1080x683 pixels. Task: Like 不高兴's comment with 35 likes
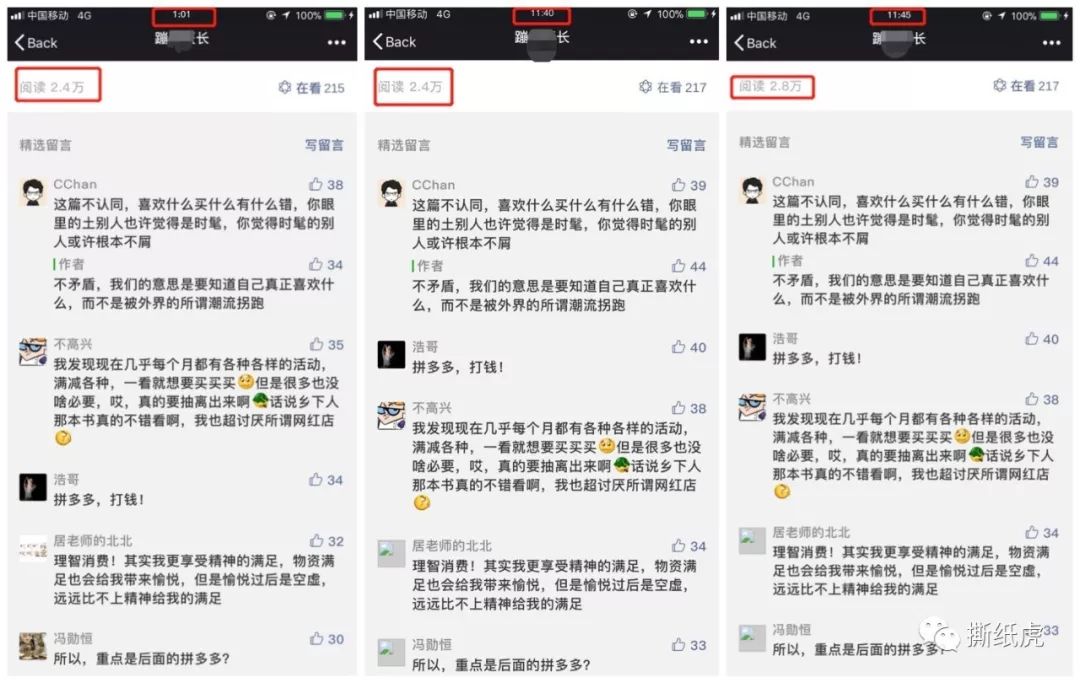(316, 344)
